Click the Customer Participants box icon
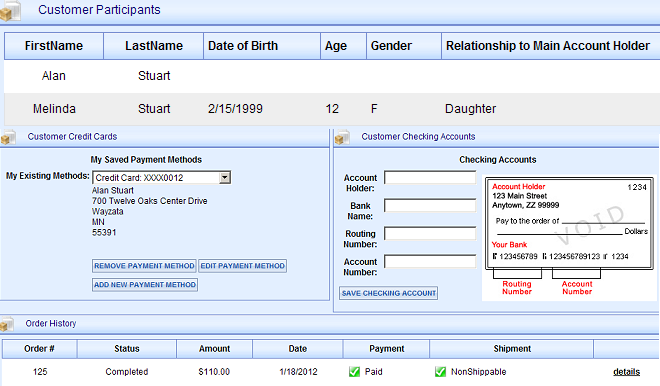This screenshot has width=660, height=386. coord(11,11)
